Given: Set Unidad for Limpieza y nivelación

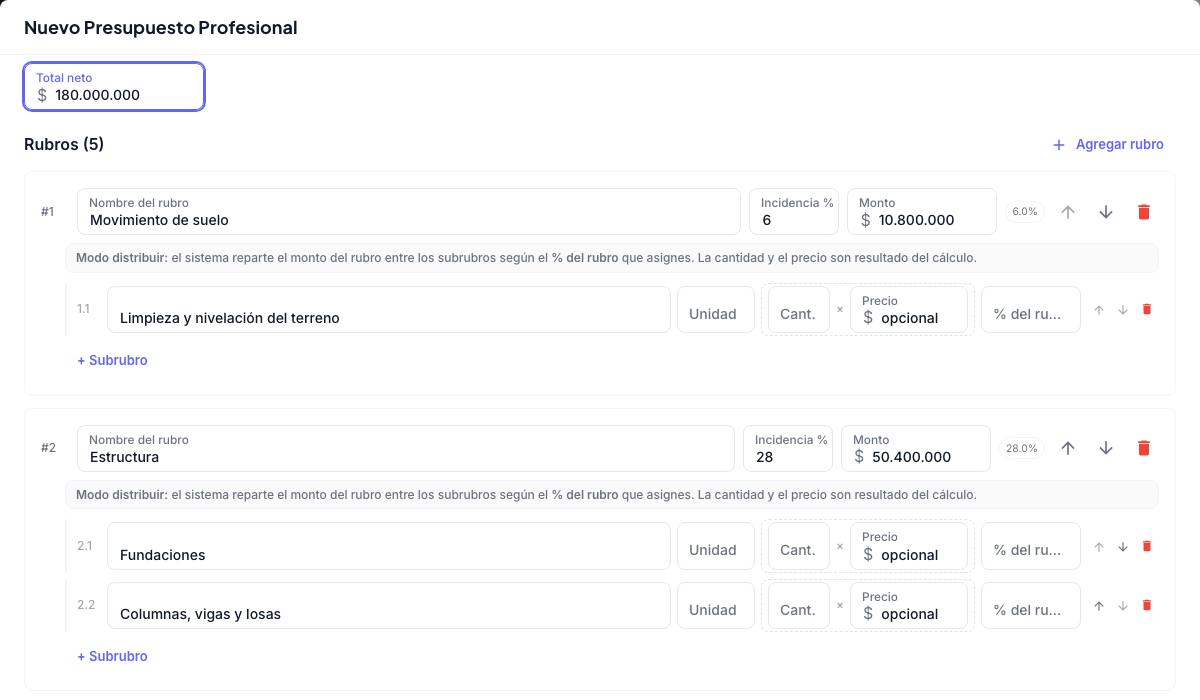Looking at the screenshot, I should pyautogui.click(x=716, y=310).
